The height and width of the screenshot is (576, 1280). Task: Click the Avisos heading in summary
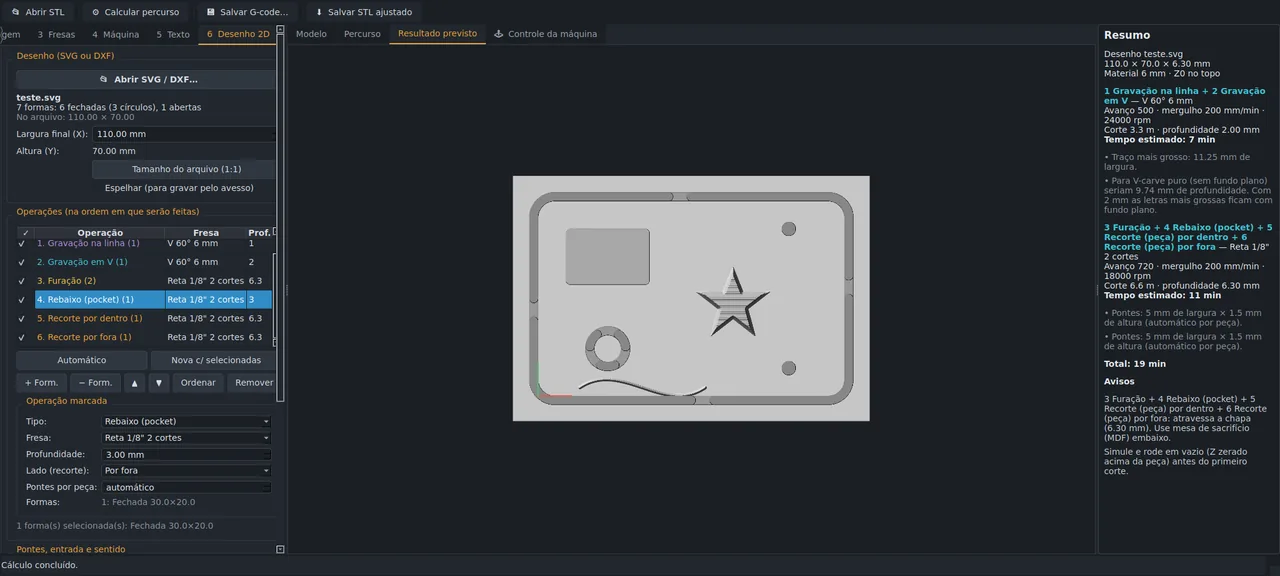coord(1119,381)
